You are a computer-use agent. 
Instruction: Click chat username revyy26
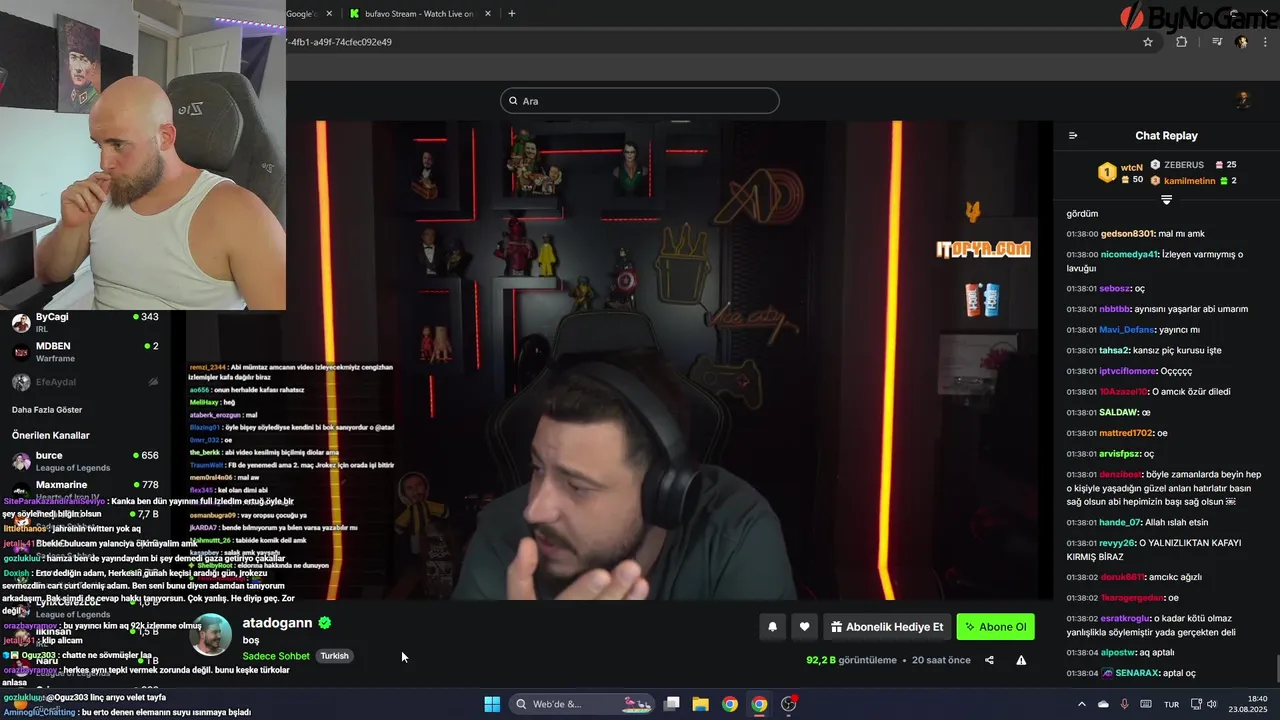[x=1118, y=543]
